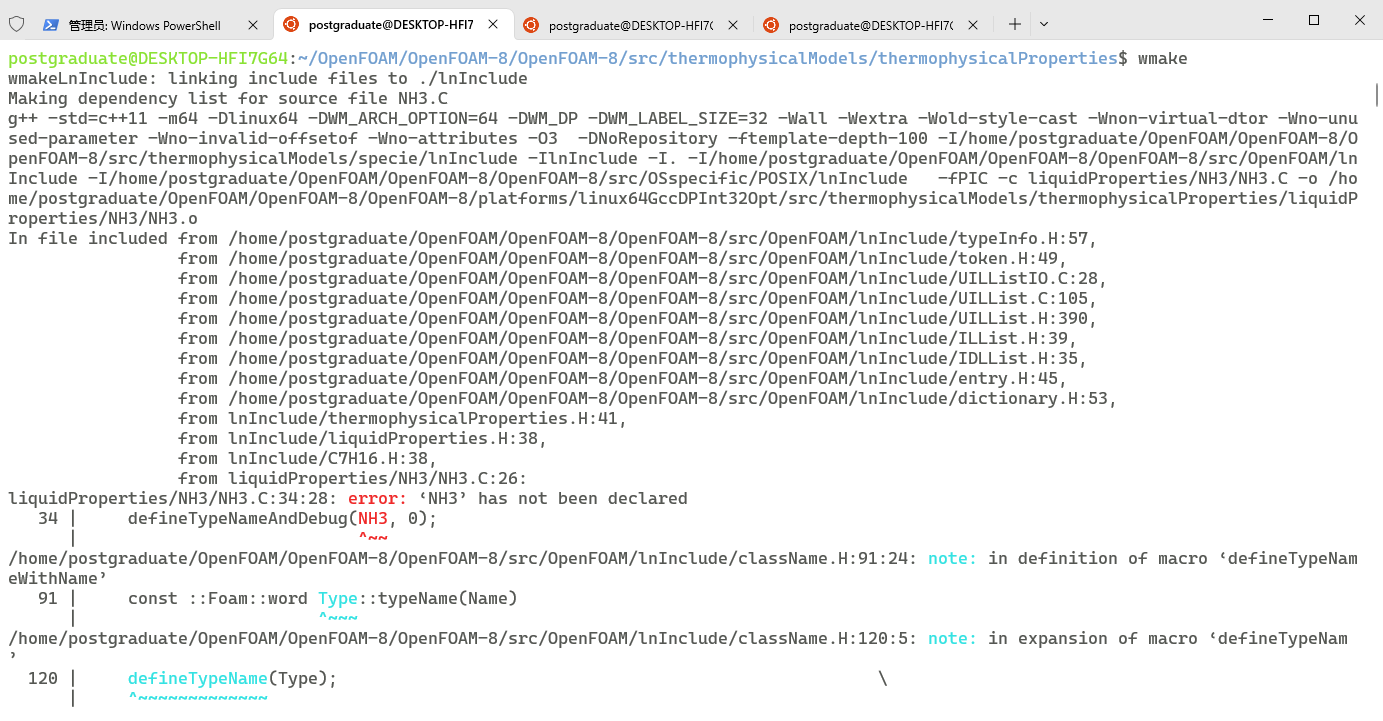Maximize the Windows Terminal window
This screenshot has width=1383, height=721.
pyautogui.click(x=1314, y=20)
